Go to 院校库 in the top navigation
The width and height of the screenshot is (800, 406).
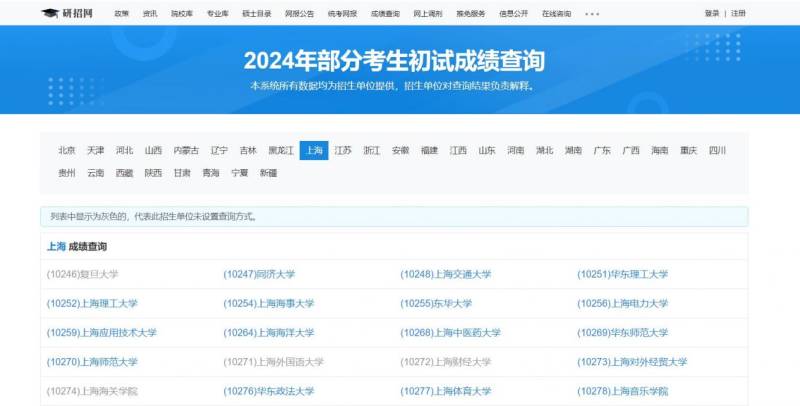(x=182, y=14)
